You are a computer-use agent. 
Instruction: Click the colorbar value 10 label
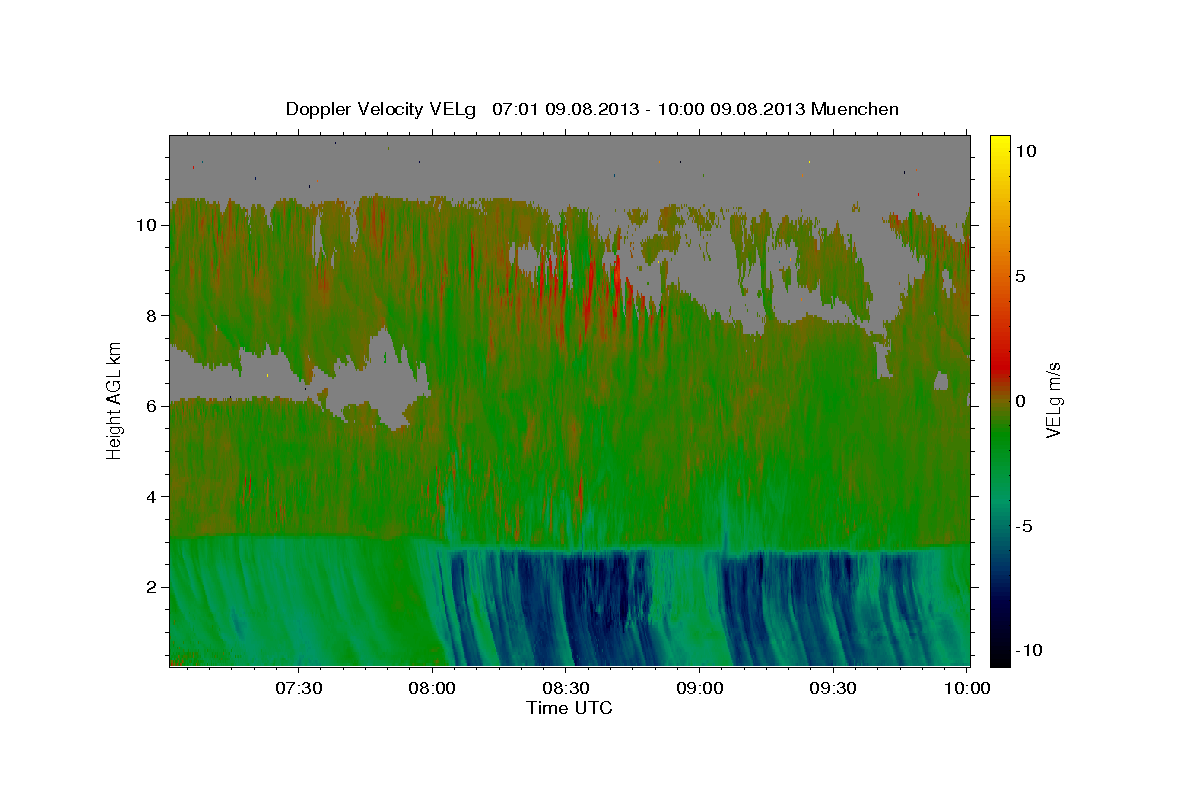pos(1026,151)
